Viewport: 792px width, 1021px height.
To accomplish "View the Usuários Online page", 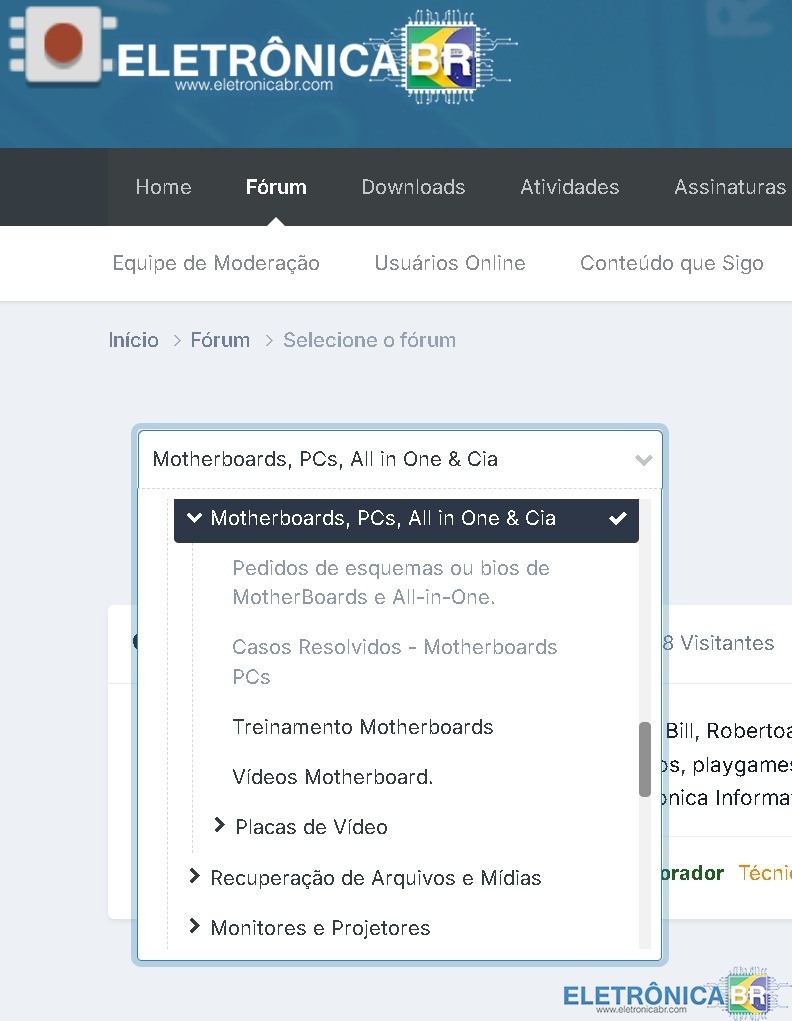I will [449, 263].
